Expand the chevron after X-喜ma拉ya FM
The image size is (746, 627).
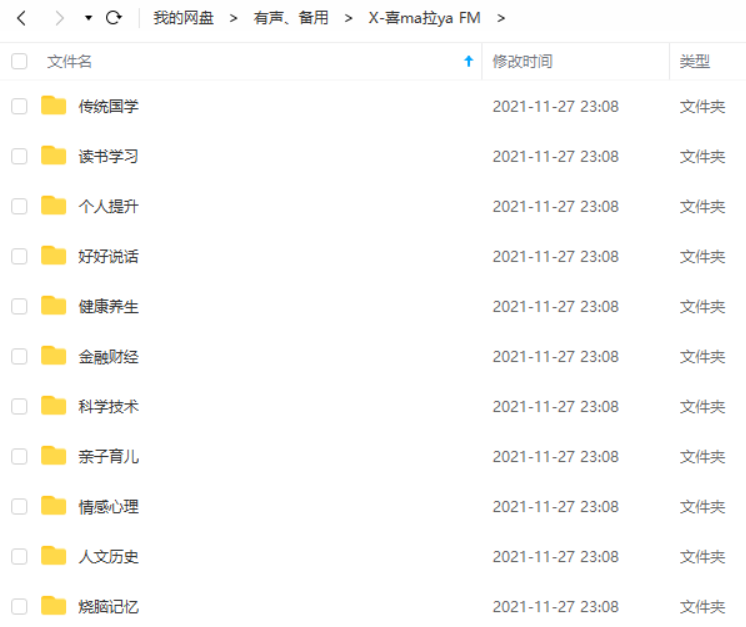coord(501,19)
